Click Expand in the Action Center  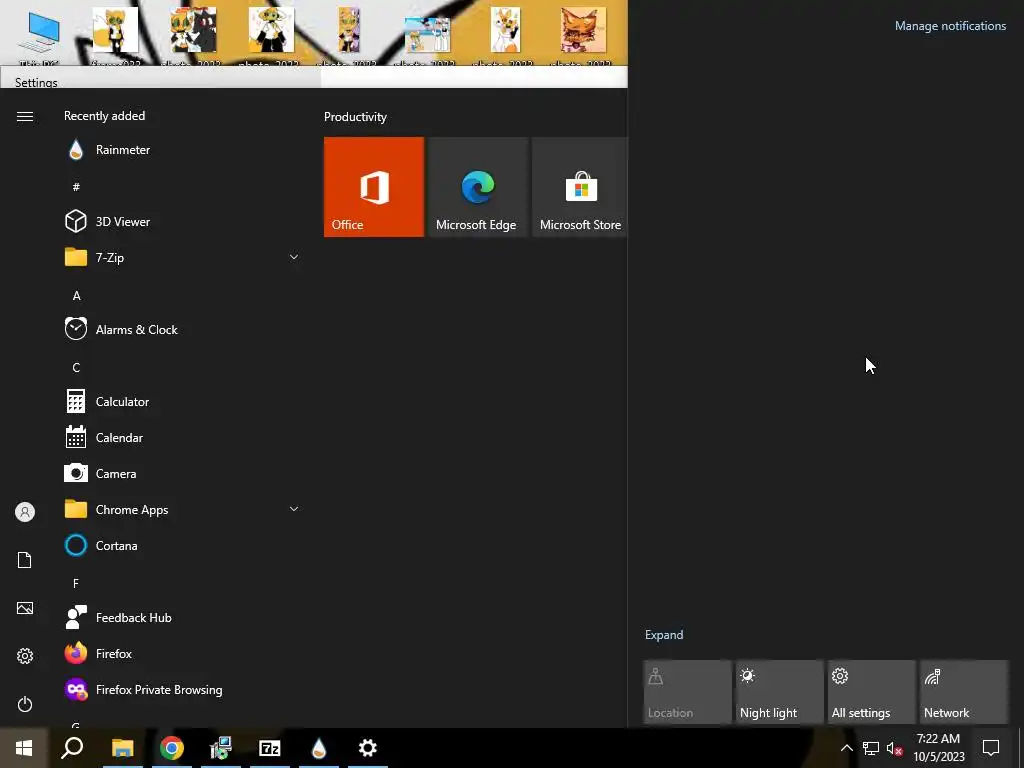pos(664,635)
